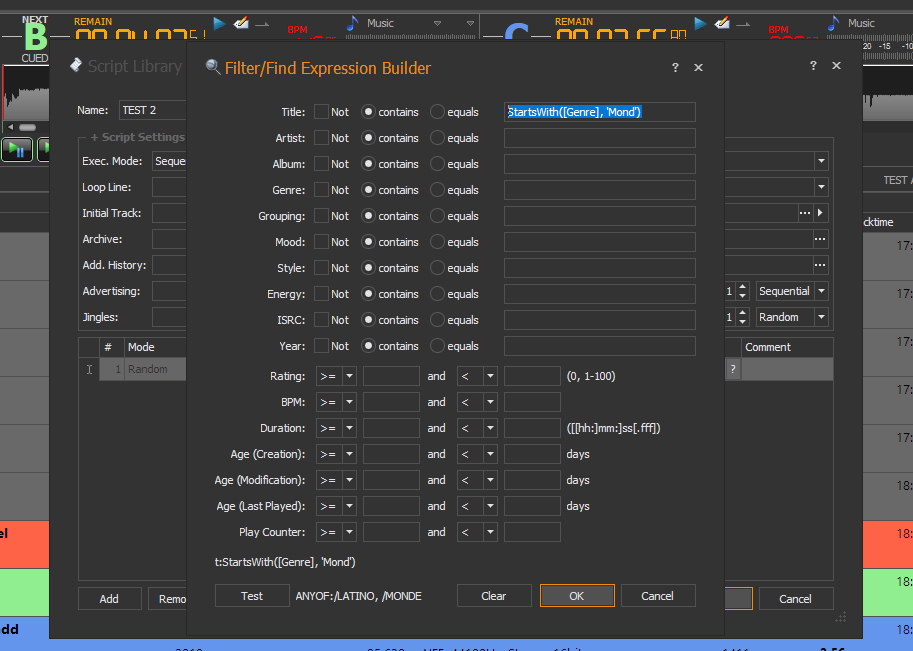This screenshot has width=913, height=651.
Task: Click the play arrow next to Initial Track
Action: [821, 213]
